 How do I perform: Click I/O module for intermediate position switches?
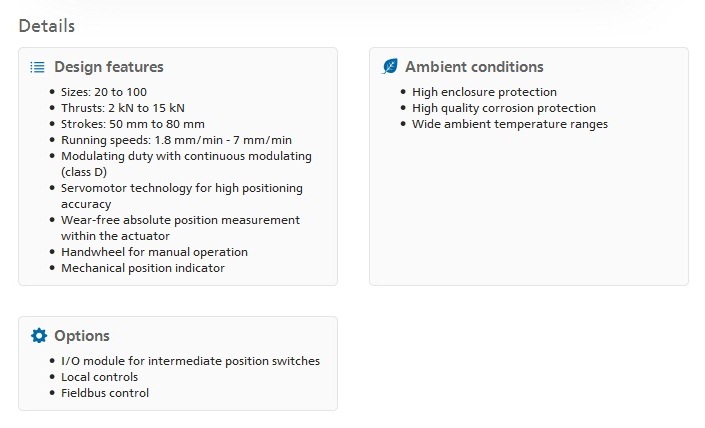click(x=190, y=361)
